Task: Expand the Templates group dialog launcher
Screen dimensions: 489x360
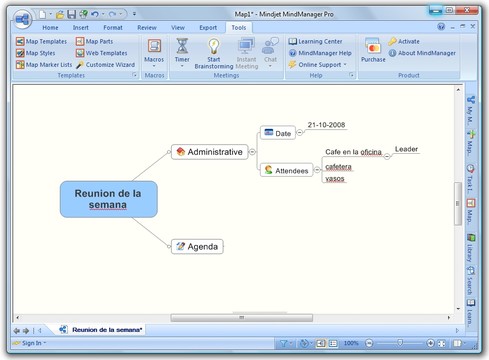Action: (x=135, y=75)
